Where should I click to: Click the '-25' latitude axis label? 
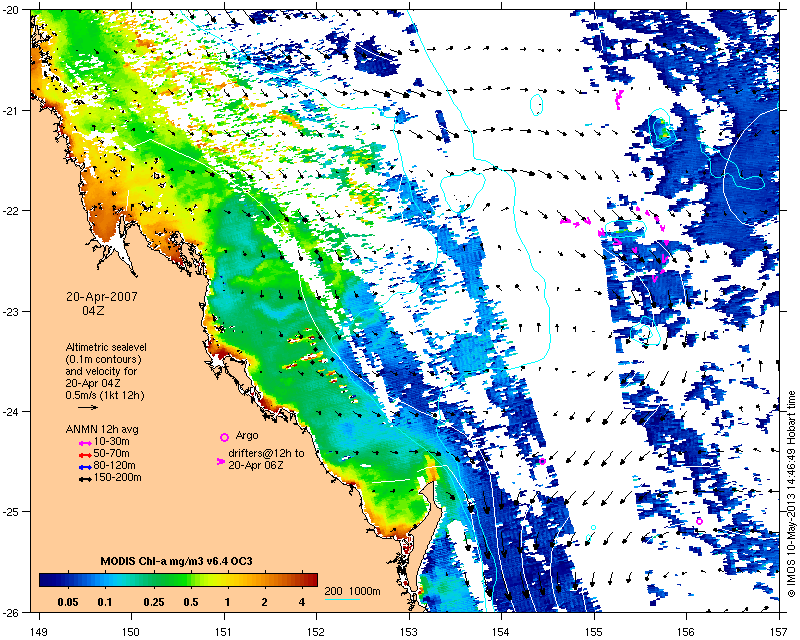point(10,511)
